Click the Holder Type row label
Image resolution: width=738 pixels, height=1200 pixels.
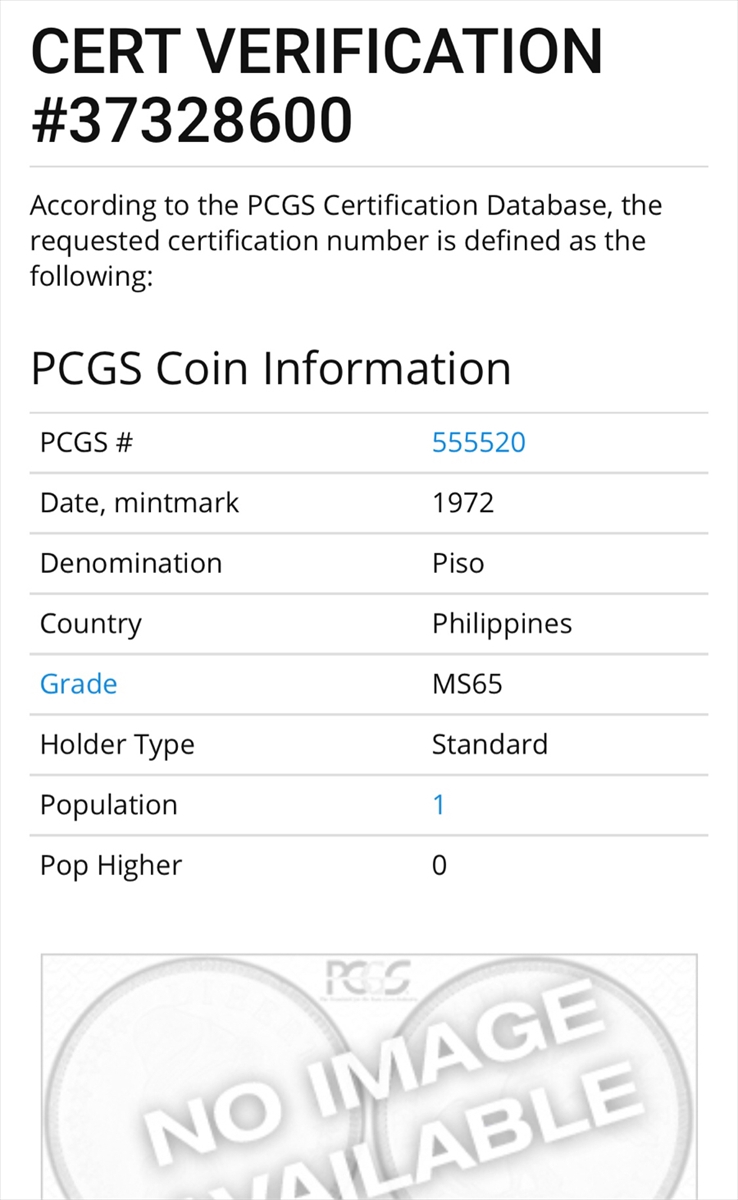pyautogui.click(x=117, y=745)
